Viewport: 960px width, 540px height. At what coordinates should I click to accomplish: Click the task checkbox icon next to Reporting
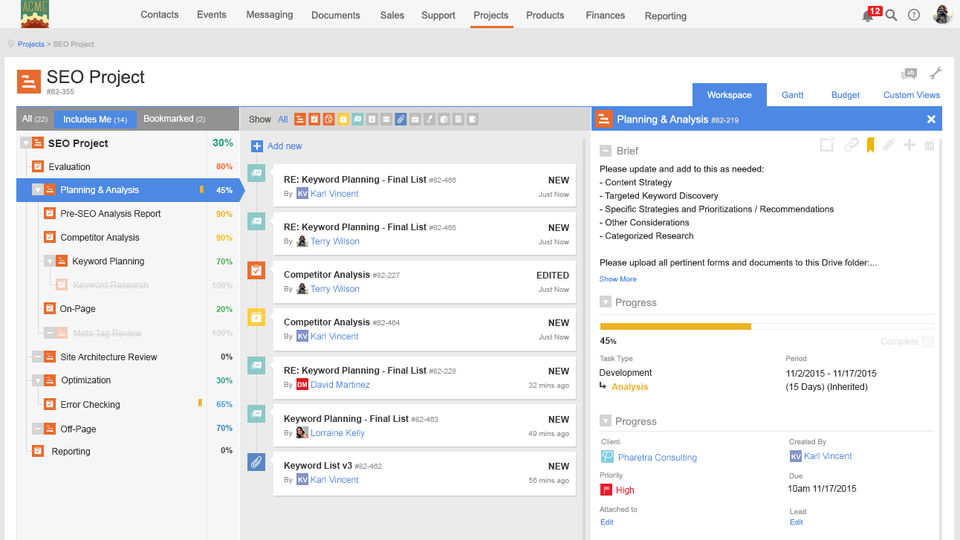(x=38, y=451)
